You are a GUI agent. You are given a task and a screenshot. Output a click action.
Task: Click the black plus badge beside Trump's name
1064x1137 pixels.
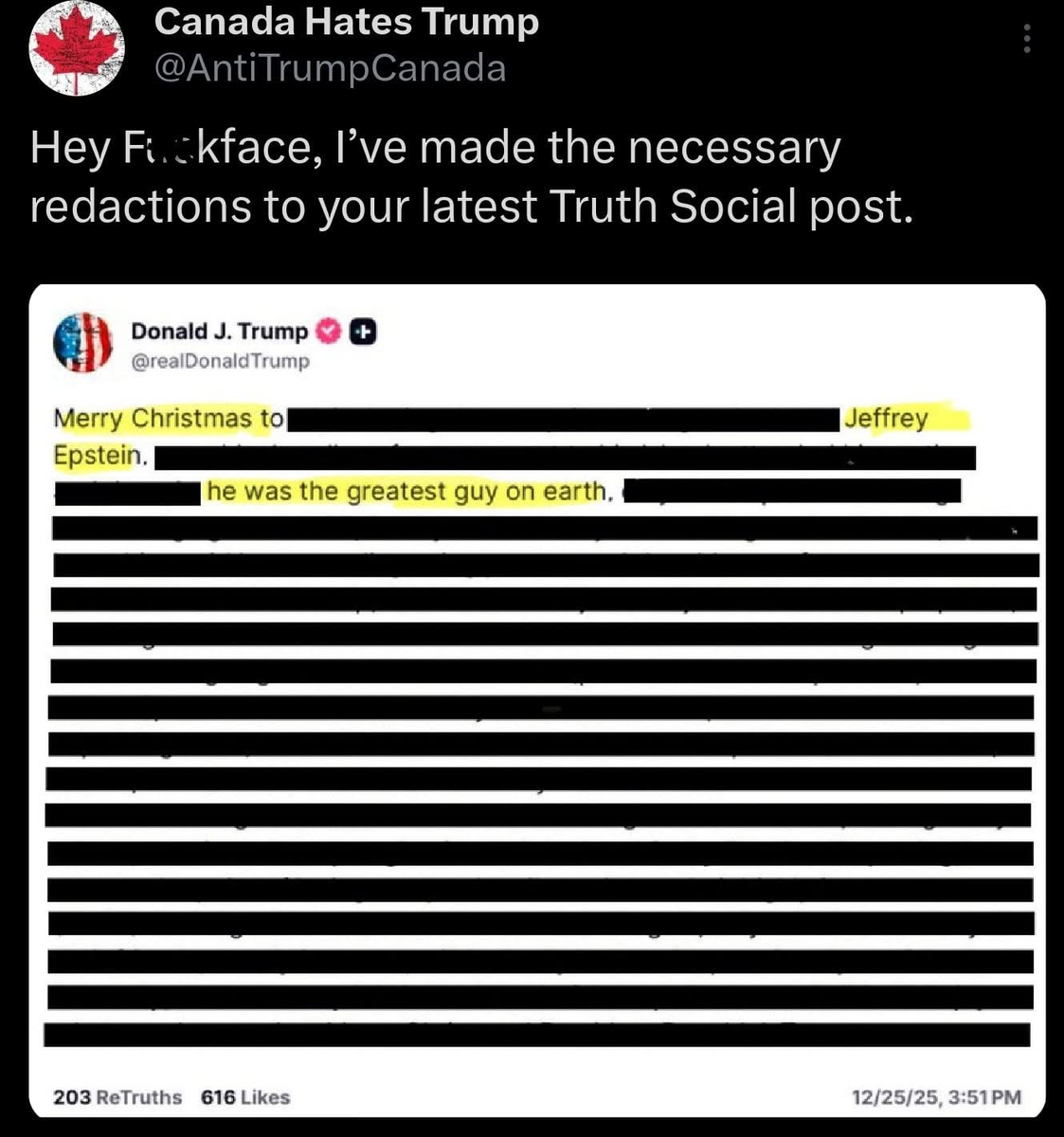click(x=363, y=332)
